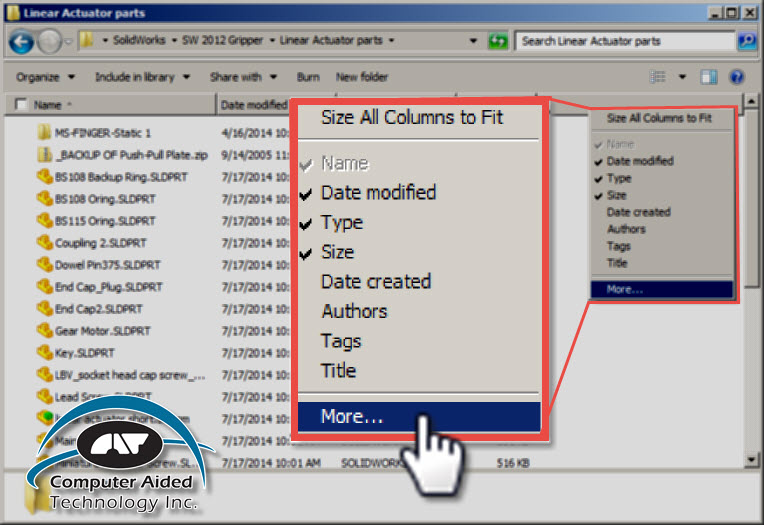Click the Burn toolbar button
Viewport: 764px width, 525px height.
click(x=308, y=77)
